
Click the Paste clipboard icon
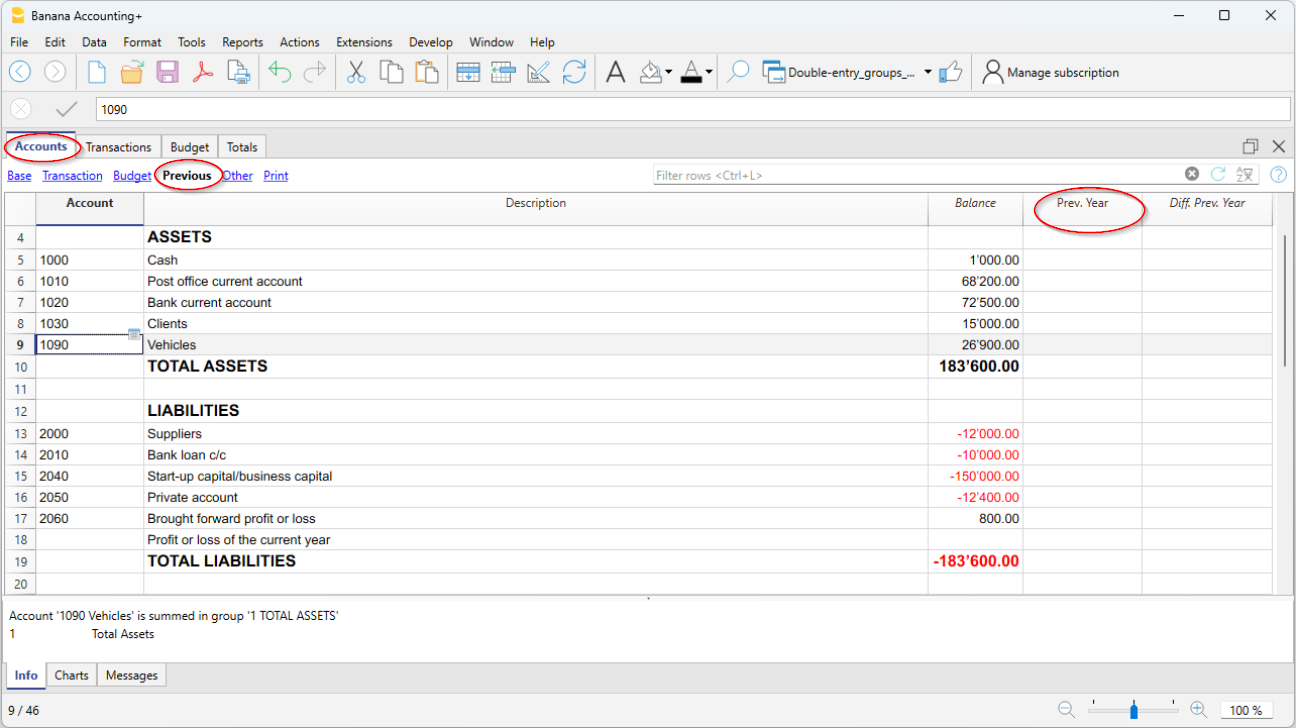(427, 72)
